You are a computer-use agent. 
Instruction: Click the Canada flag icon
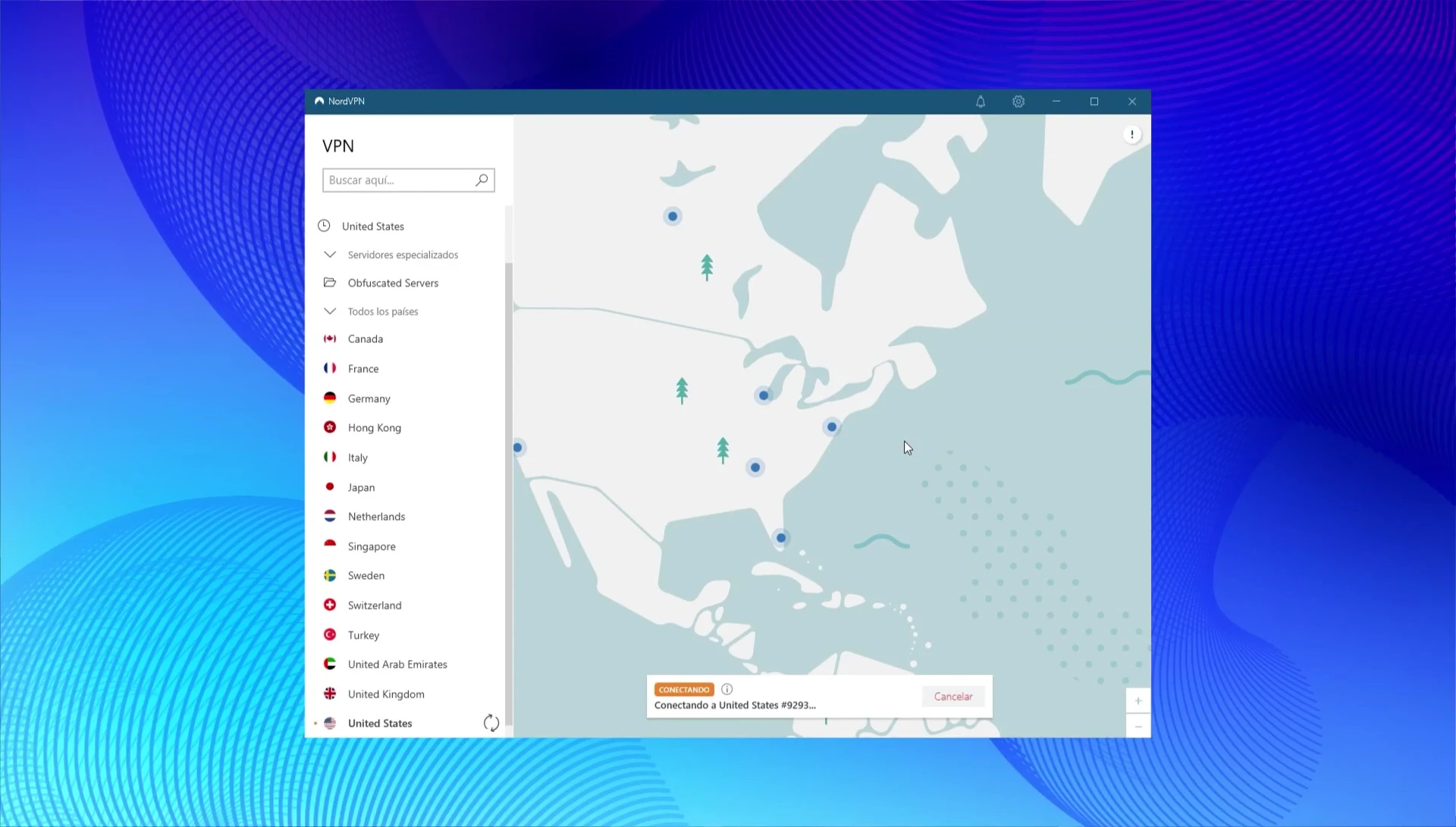[330, 338]
